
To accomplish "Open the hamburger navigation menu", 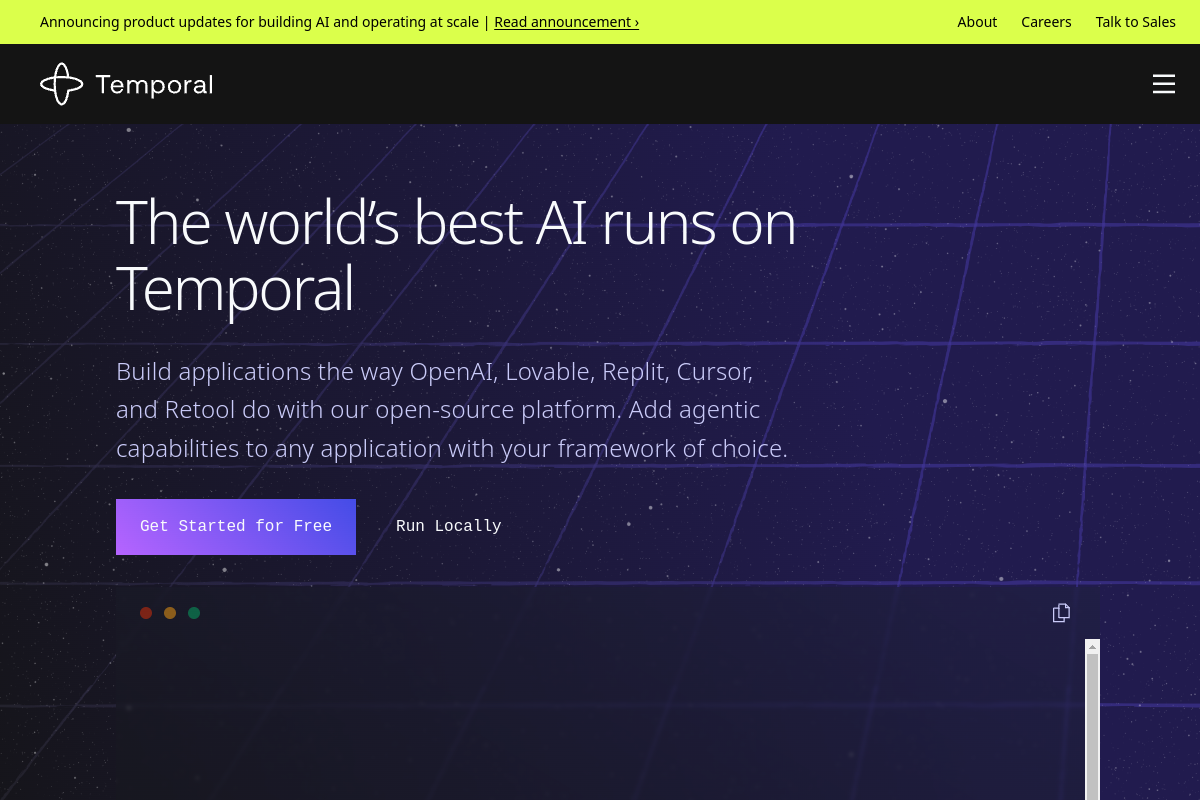I will pyautogui.click(x=1163, y=84).
